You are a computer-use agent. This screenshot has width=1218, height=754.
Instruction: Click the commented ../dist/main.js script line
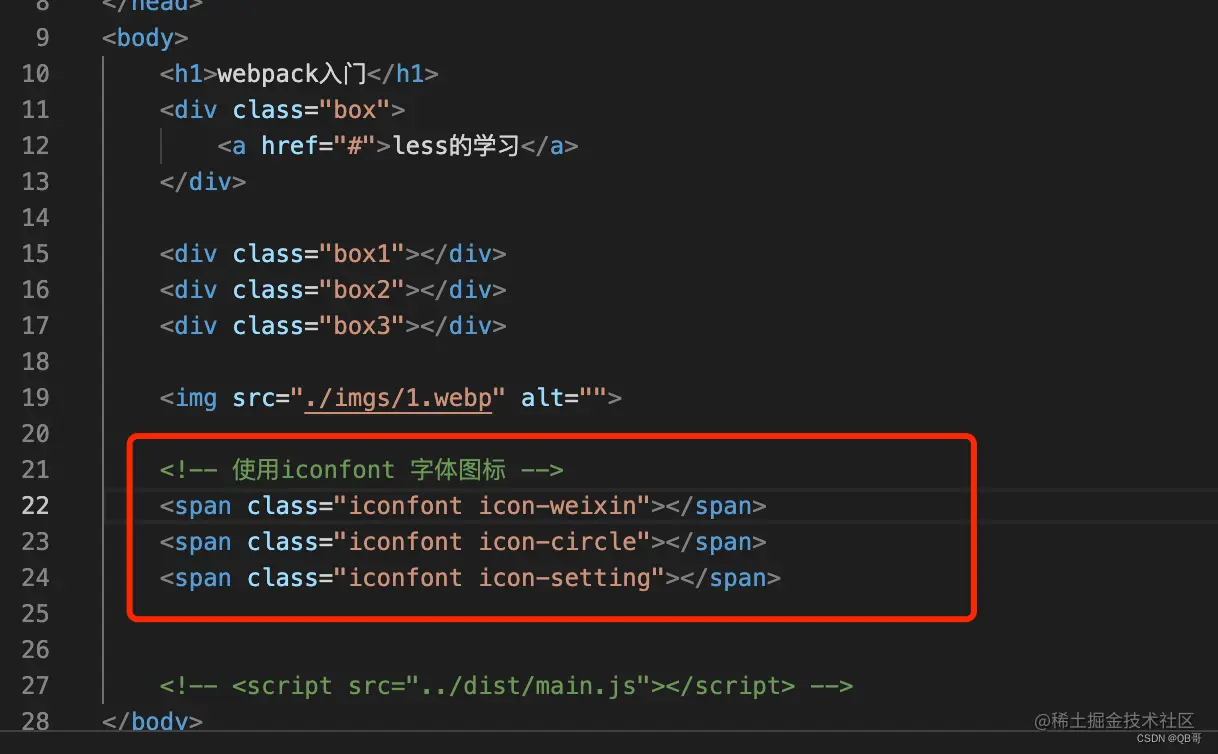tap(506, 686)
